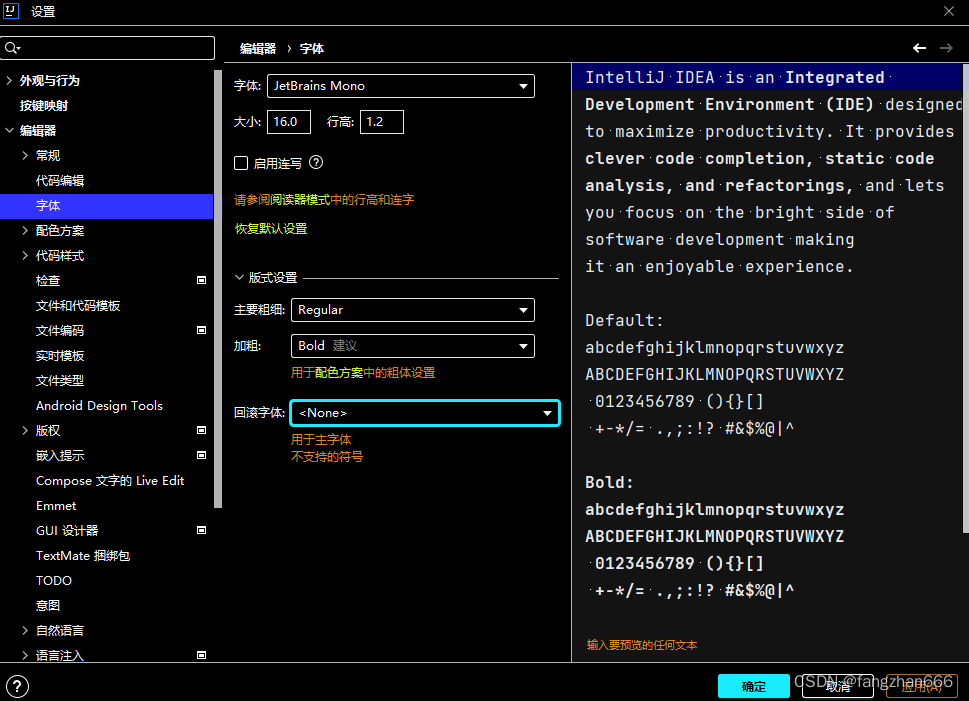Click the forward arrow in the settings header
The height and width of the screenshot is (701, 969).
click(946, 48)
